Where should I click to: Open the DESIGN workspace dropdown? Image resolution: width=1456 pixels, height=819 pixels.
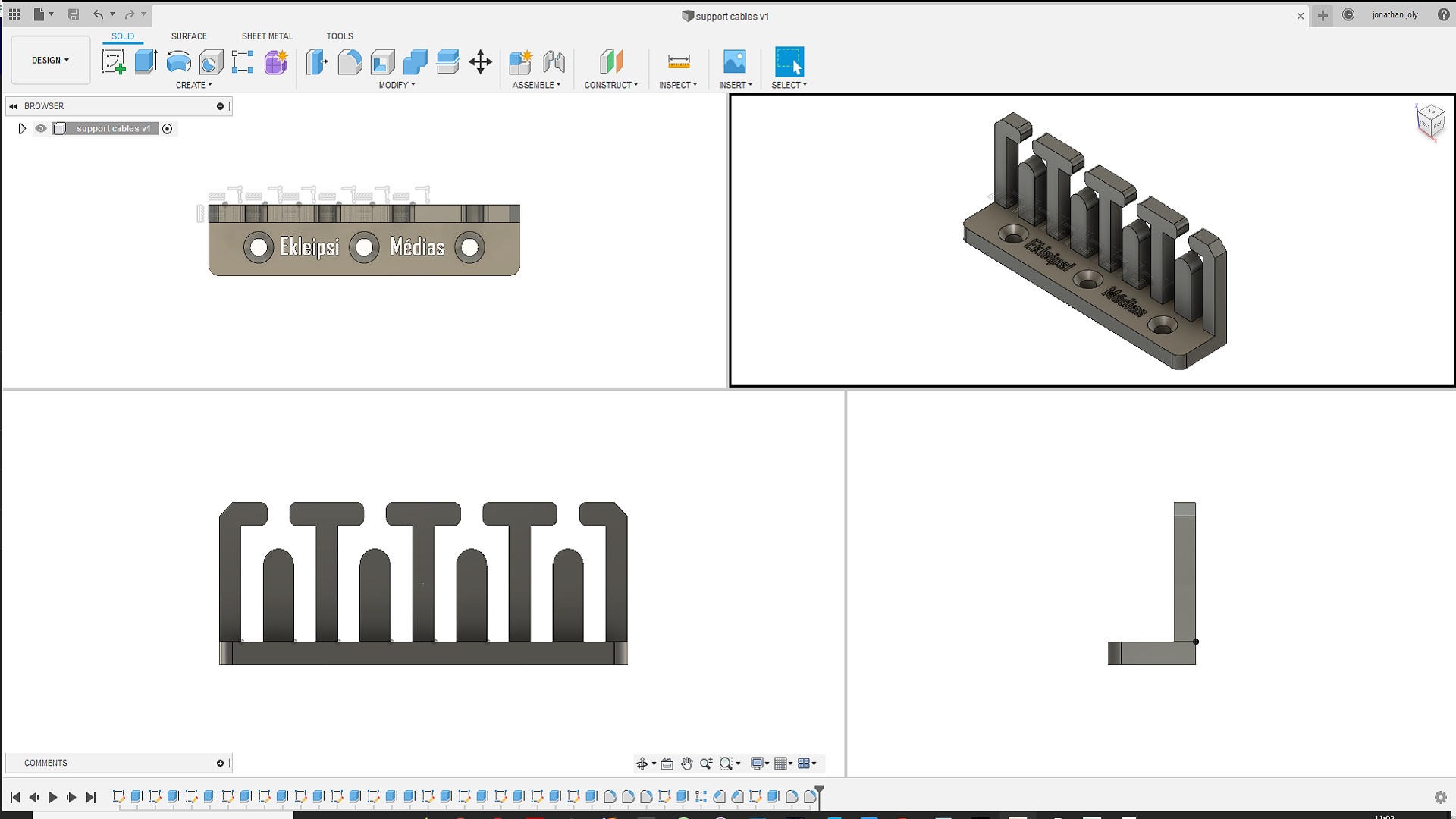[50, 60]
